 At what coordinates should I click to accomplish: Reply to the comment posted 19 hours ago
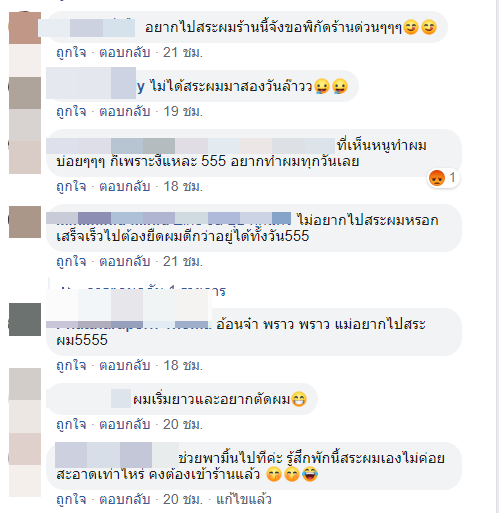click(125, 112)
